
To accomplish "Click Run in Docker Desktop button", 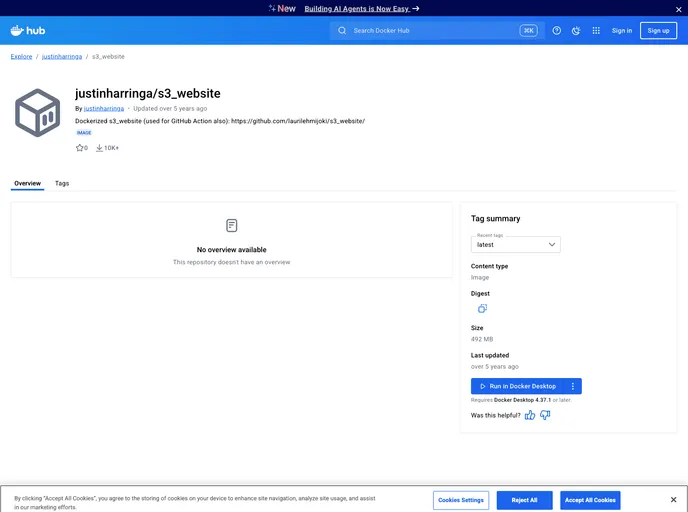I will click(518, 386).
